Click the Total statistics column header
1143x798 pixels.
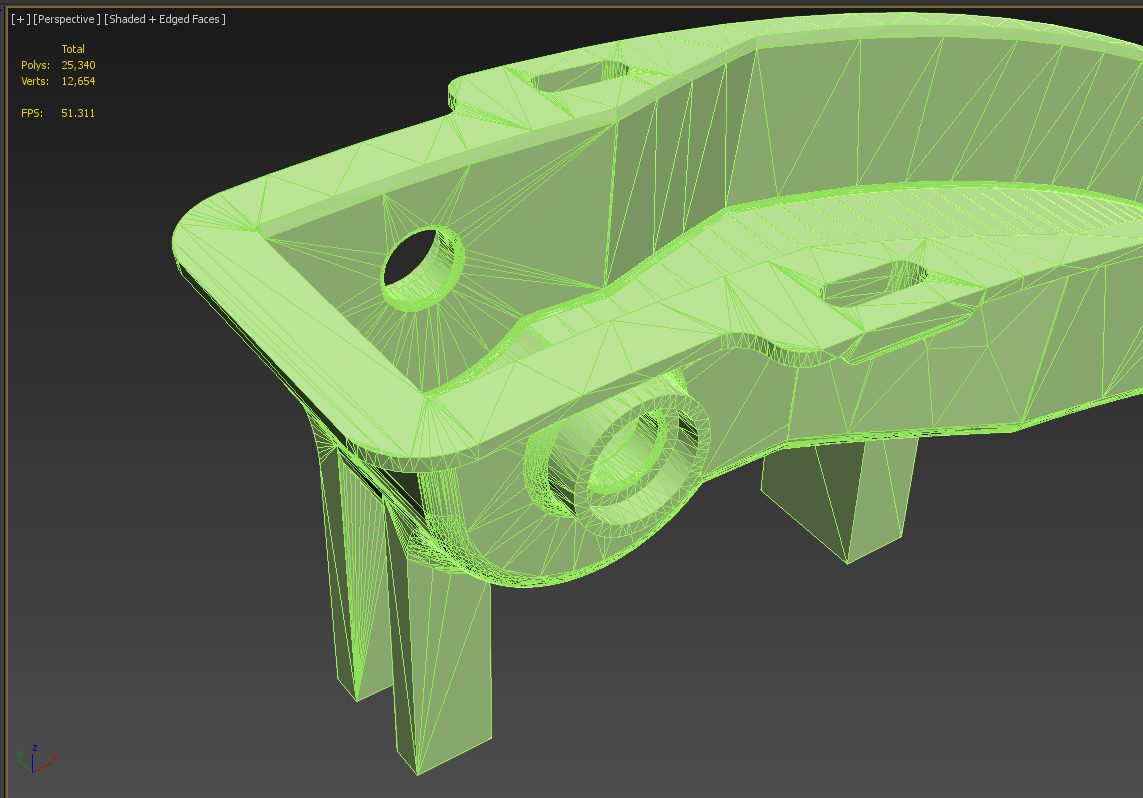click(x=73, y=49)
